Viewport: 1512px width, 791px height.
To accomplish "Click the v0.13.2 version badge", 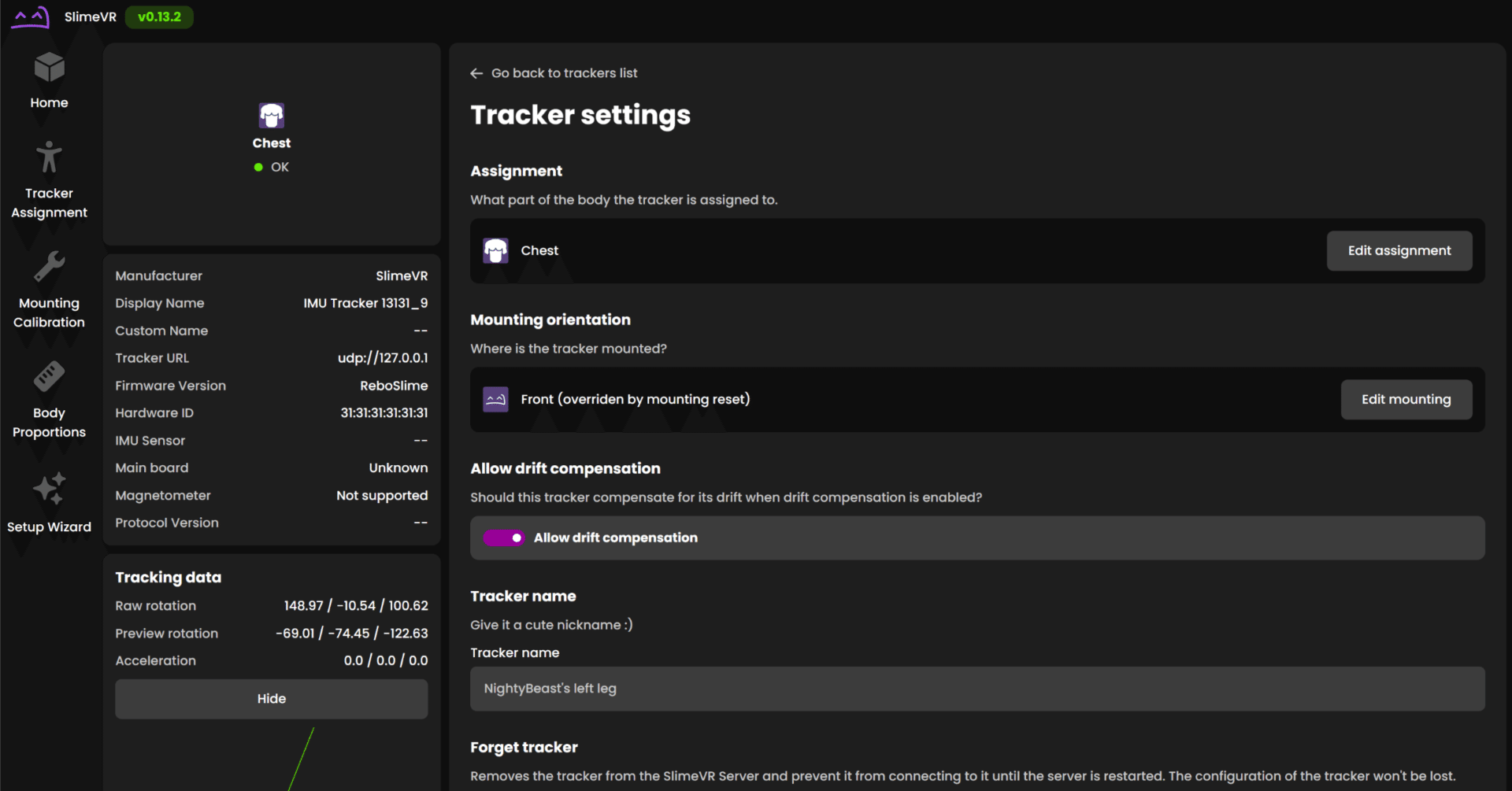I will [x=159, y=17].
